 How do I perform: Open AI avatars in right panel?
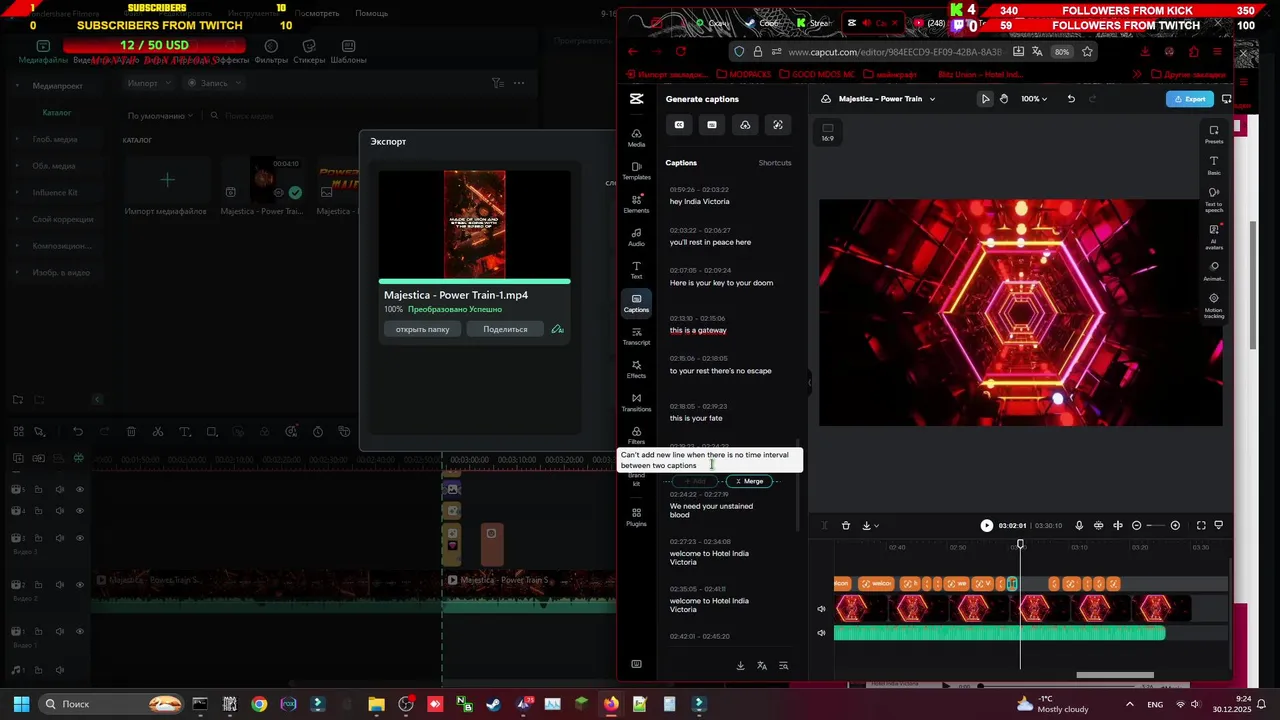(1214, 235)
